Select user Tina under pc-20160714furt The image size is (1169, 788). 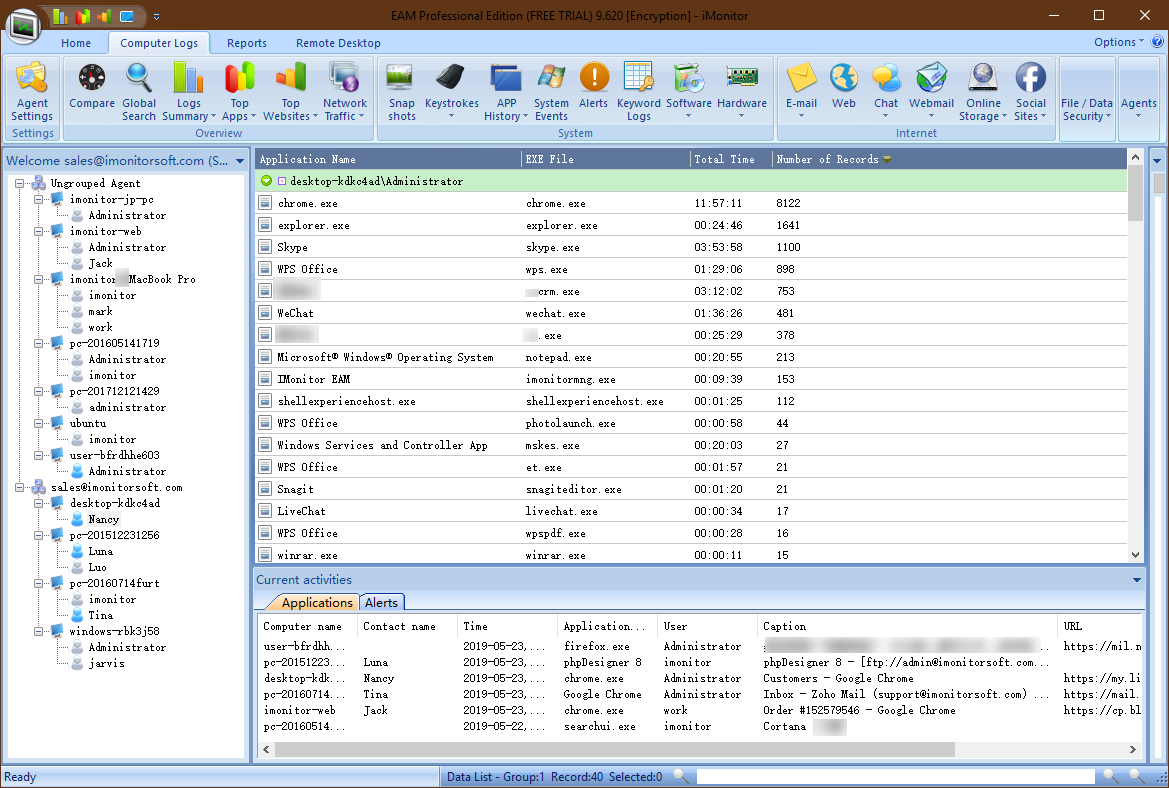click(101, 616)
